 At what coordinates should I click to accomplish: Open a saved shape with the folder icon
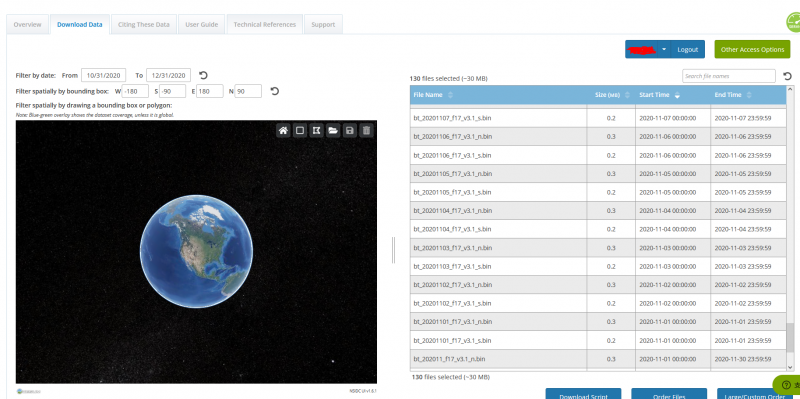333,131
